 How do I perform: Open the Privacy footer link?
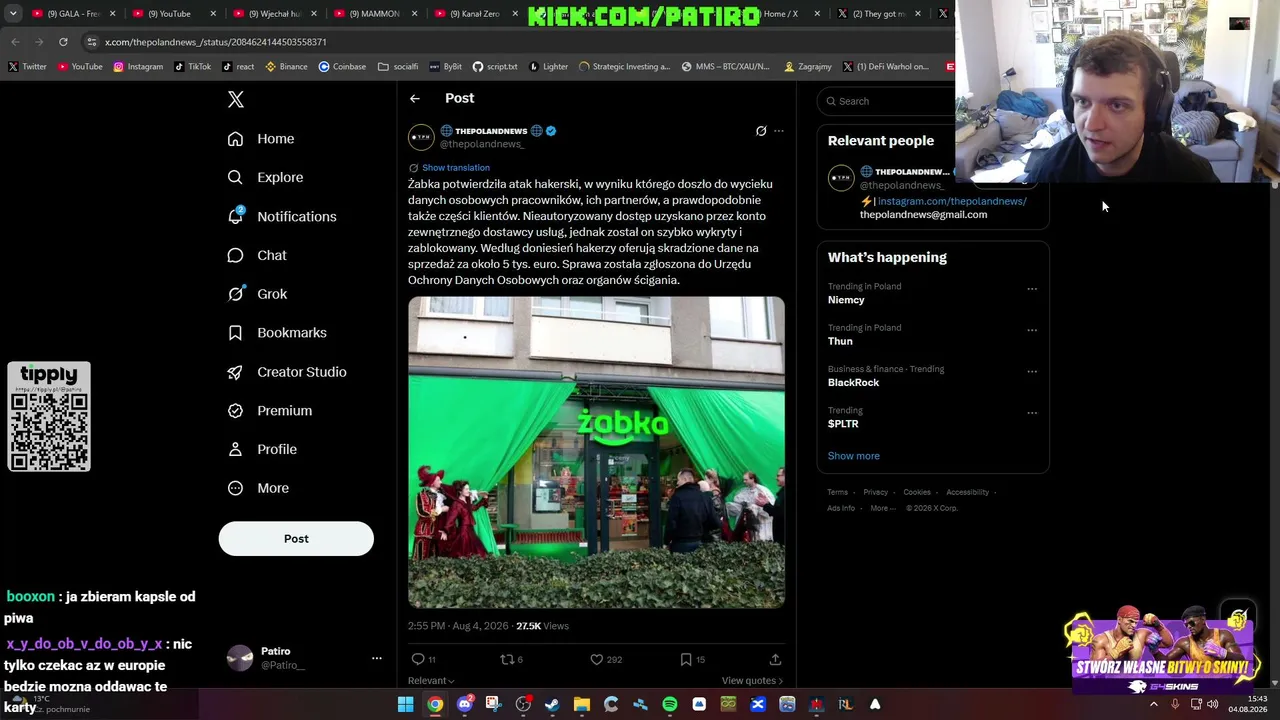(875, 492)
